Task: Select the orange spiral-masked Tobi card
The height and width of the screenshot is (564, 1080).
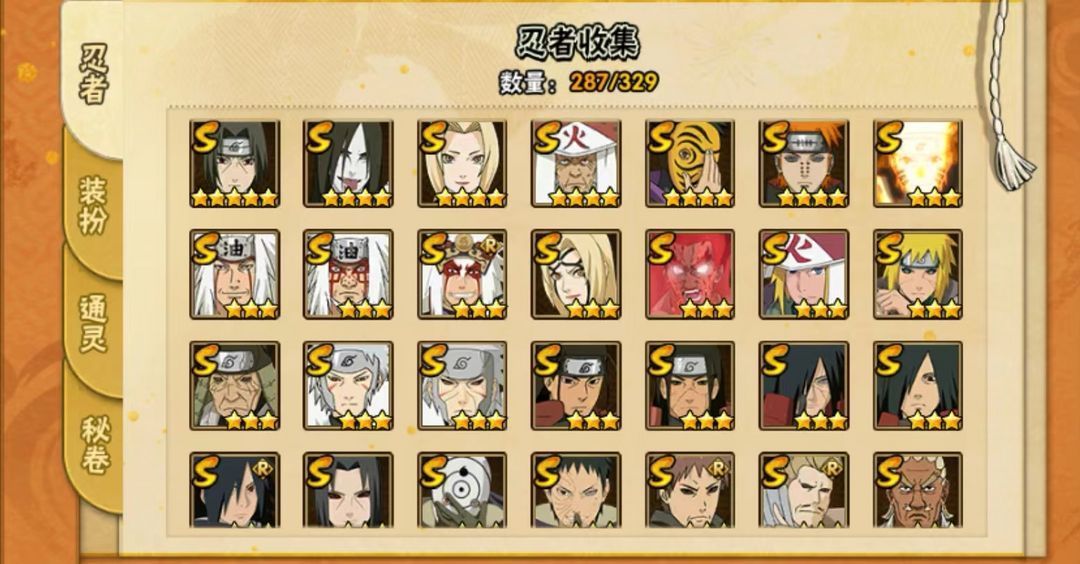Action: coord(690,164)
